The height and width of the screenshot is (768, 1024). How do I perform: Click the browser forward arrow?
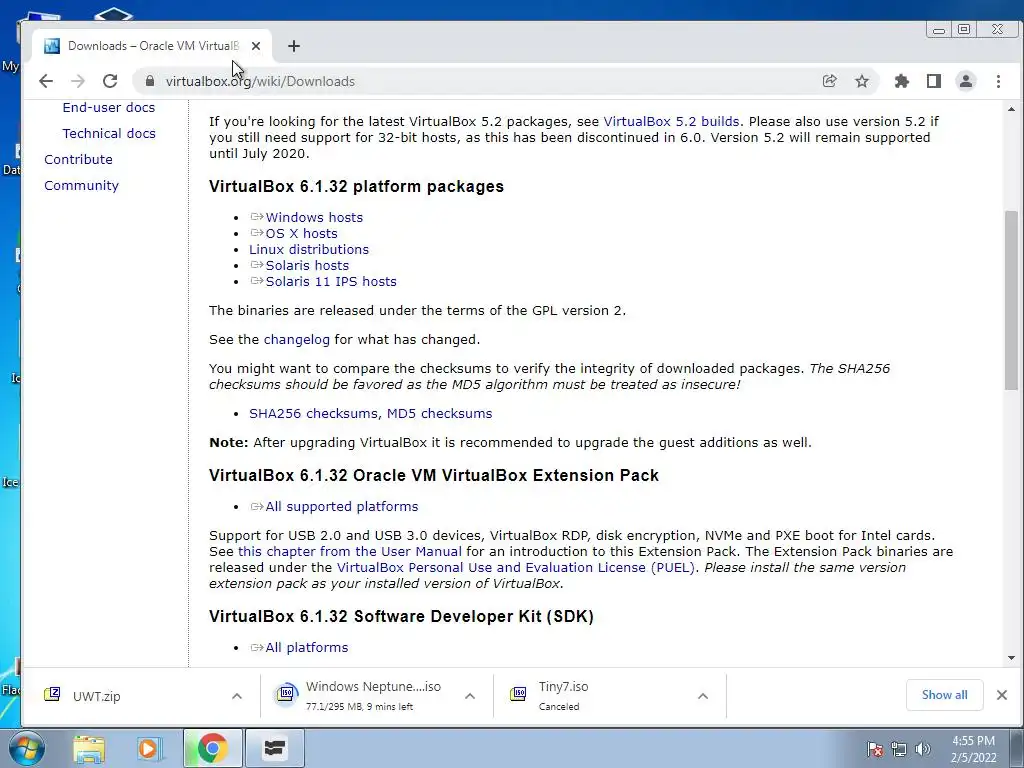(x=78, y=81)
